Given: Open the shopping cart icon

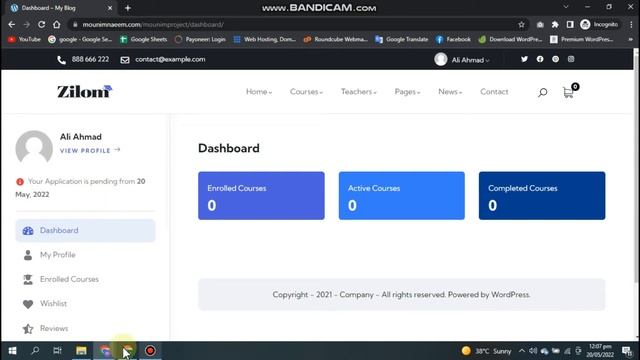Looking at the screenshot, I should (568, 93).
